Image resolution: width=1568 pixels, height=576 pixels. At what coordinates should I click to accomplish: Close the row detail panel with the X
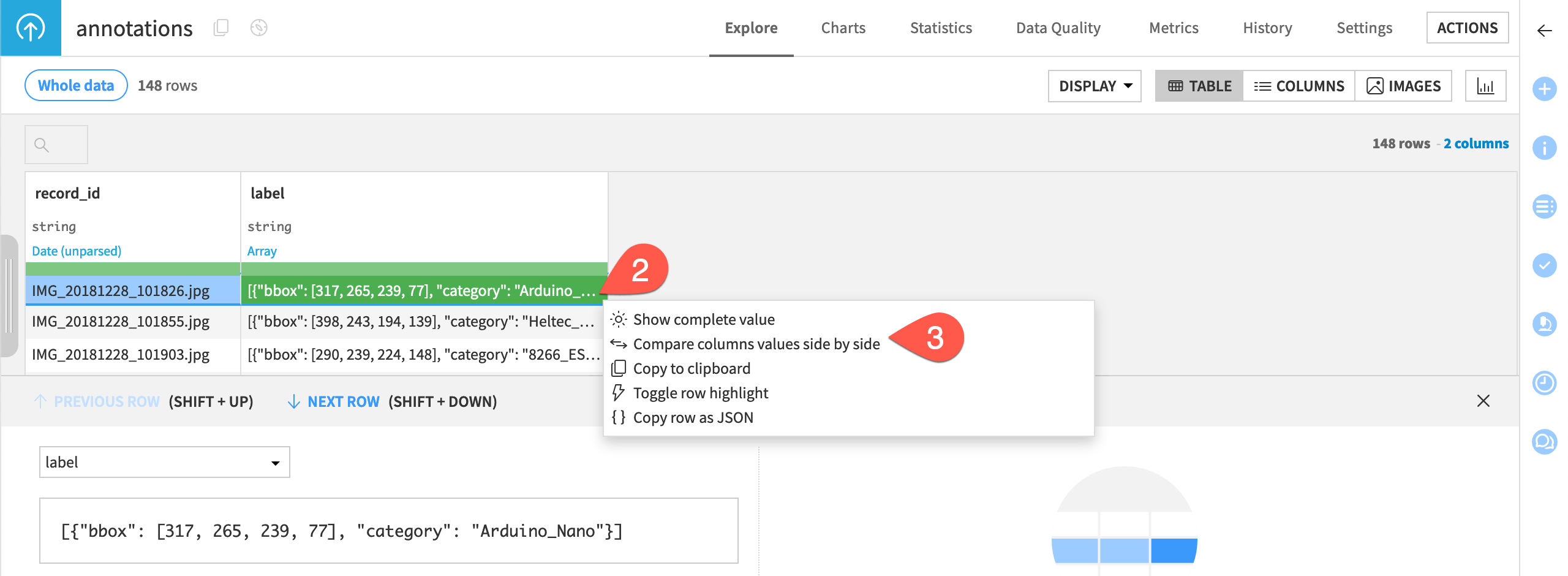click(1485, 401)
